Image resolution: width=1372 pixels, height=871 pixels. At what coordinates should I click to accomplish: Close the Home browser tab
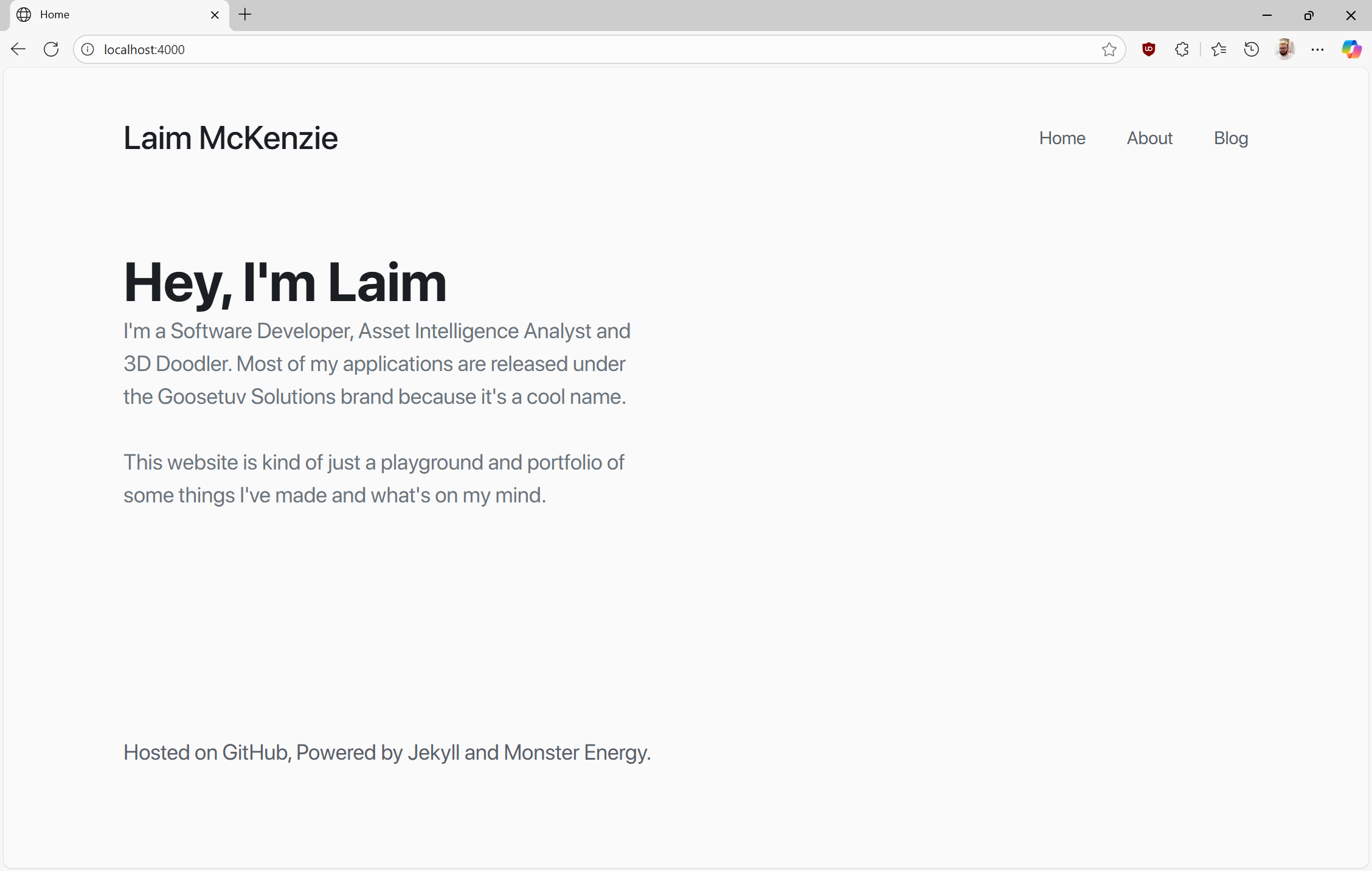click(x=215, y=15)
